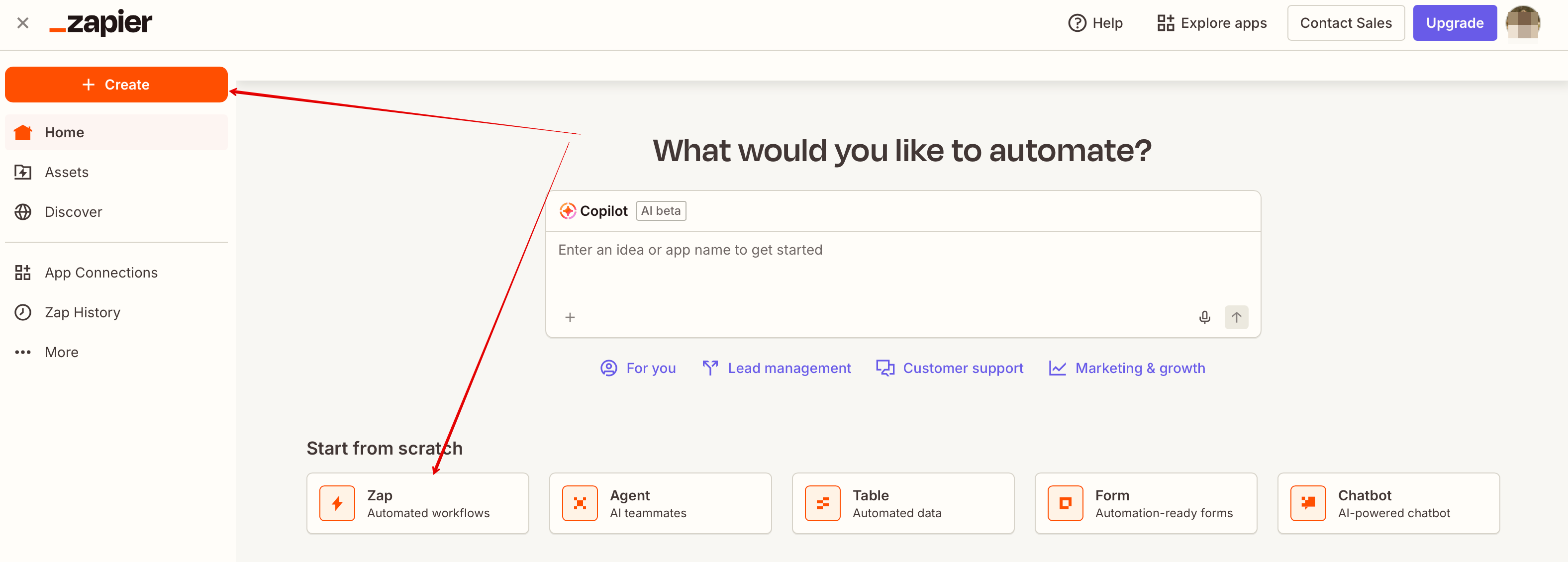Choose the Form automation-ready forms card
This screenshot has height=562, width=1568.
[1146, 504]
